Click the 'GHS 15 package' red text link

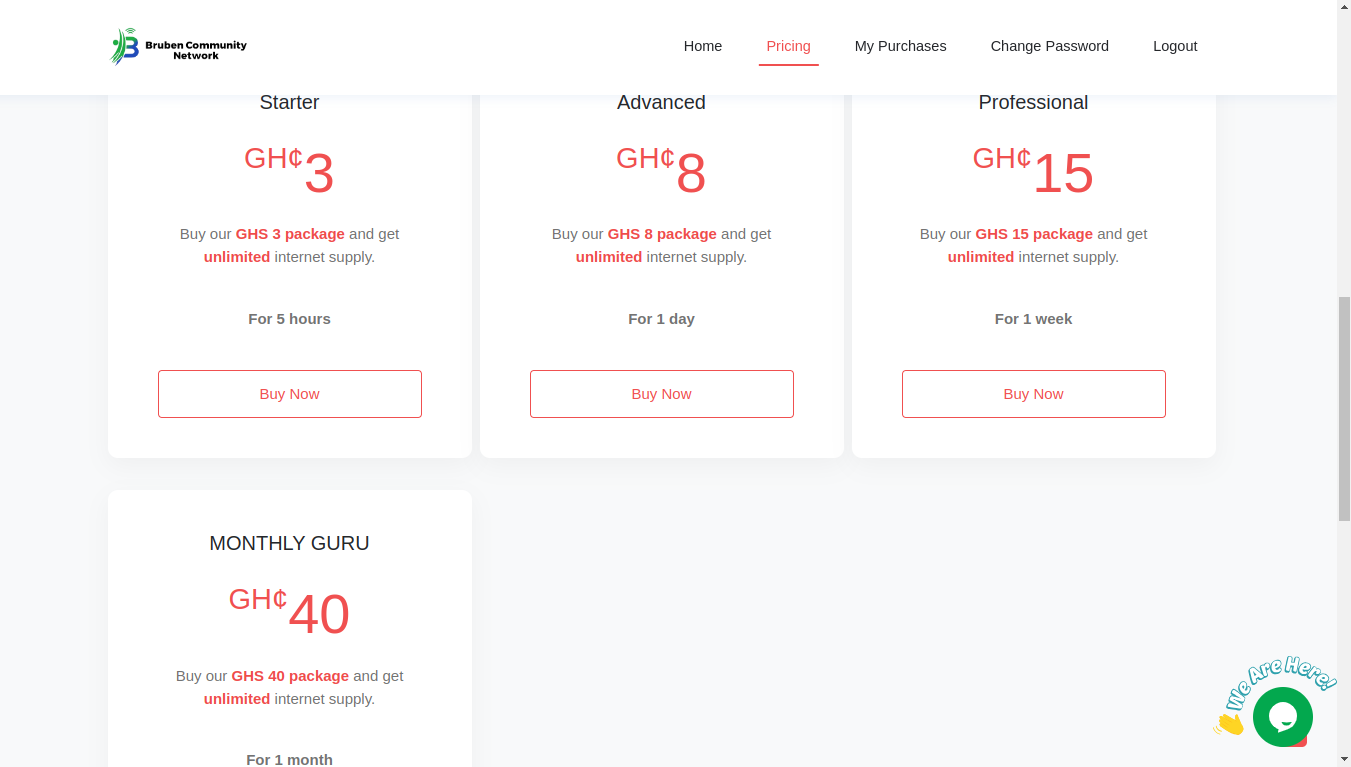pos(1034,234)
